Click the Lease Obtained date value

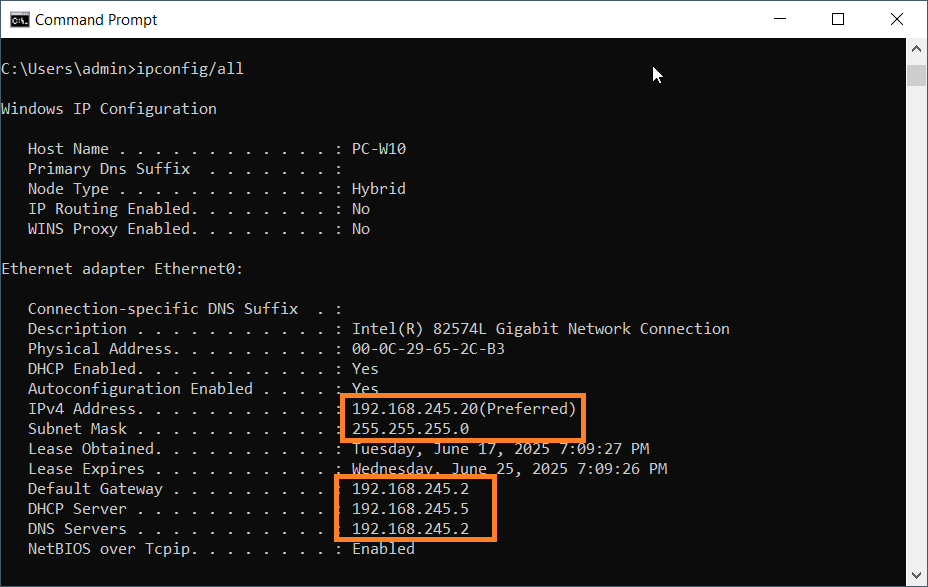coord(500,449)
